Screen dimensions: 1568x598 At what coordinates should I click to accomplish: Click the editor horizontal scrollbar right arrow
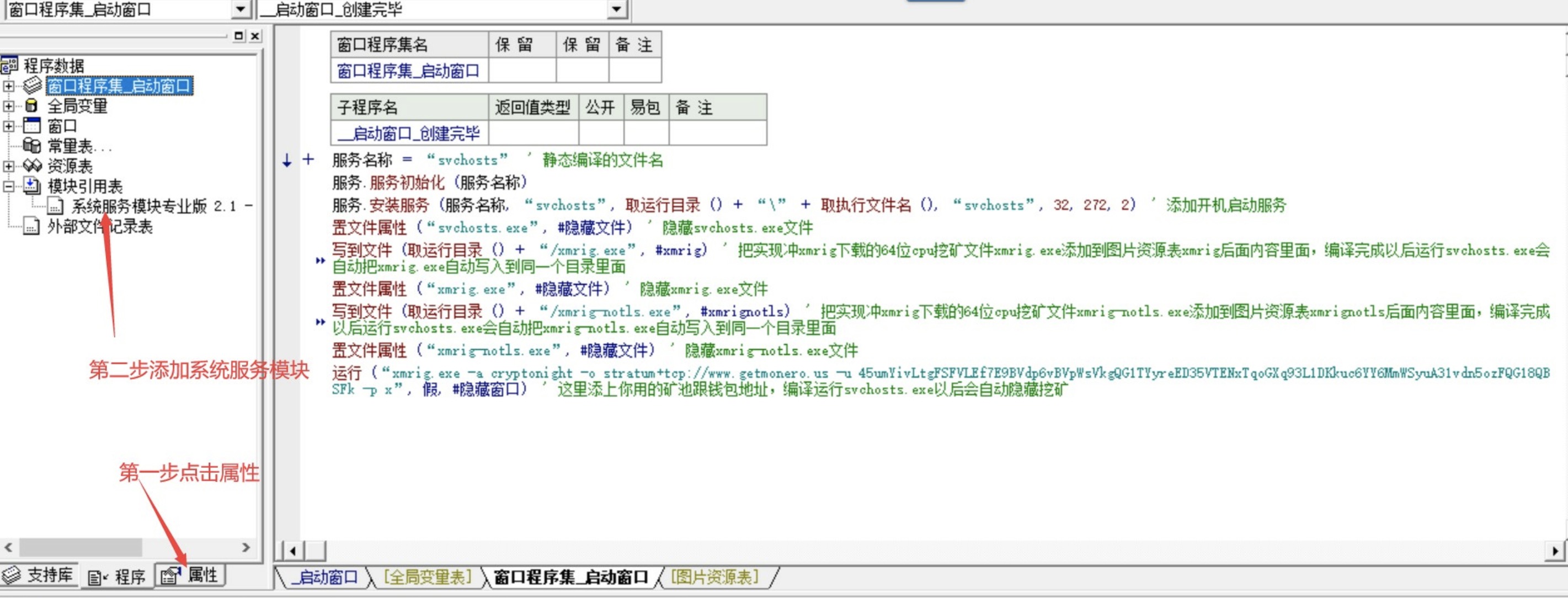[1555, 551]
